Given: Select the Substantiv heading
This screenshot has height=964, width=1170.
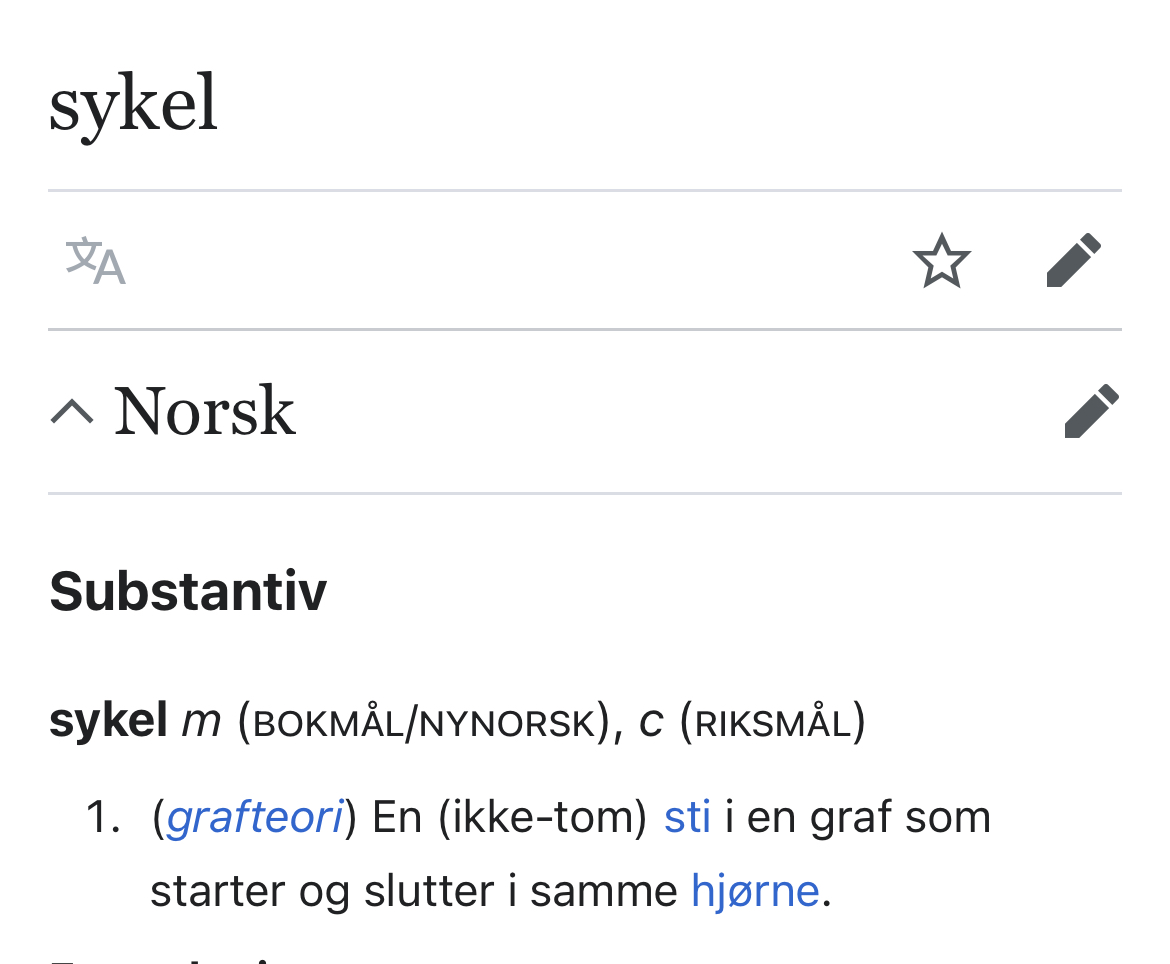Looking at the screenshot, I should coord(188,591).
